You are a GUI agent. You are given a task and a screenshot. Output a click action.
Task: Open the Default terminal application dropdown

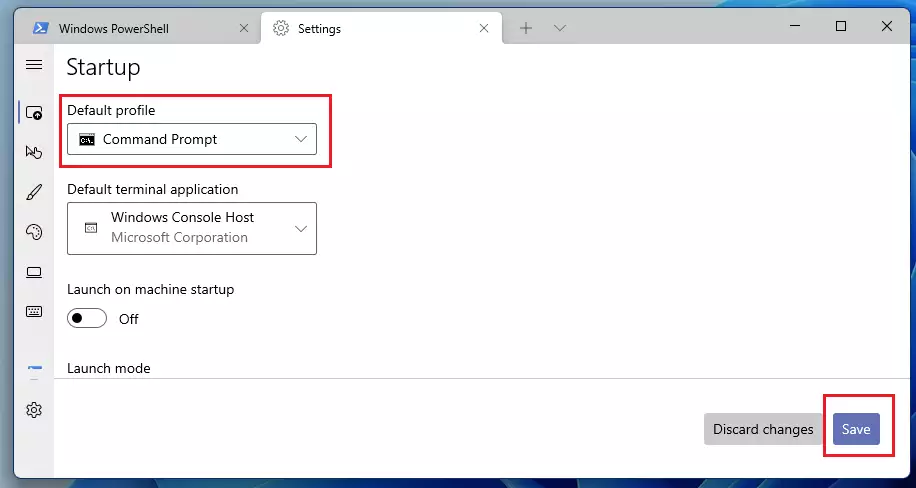click(192, 229)
